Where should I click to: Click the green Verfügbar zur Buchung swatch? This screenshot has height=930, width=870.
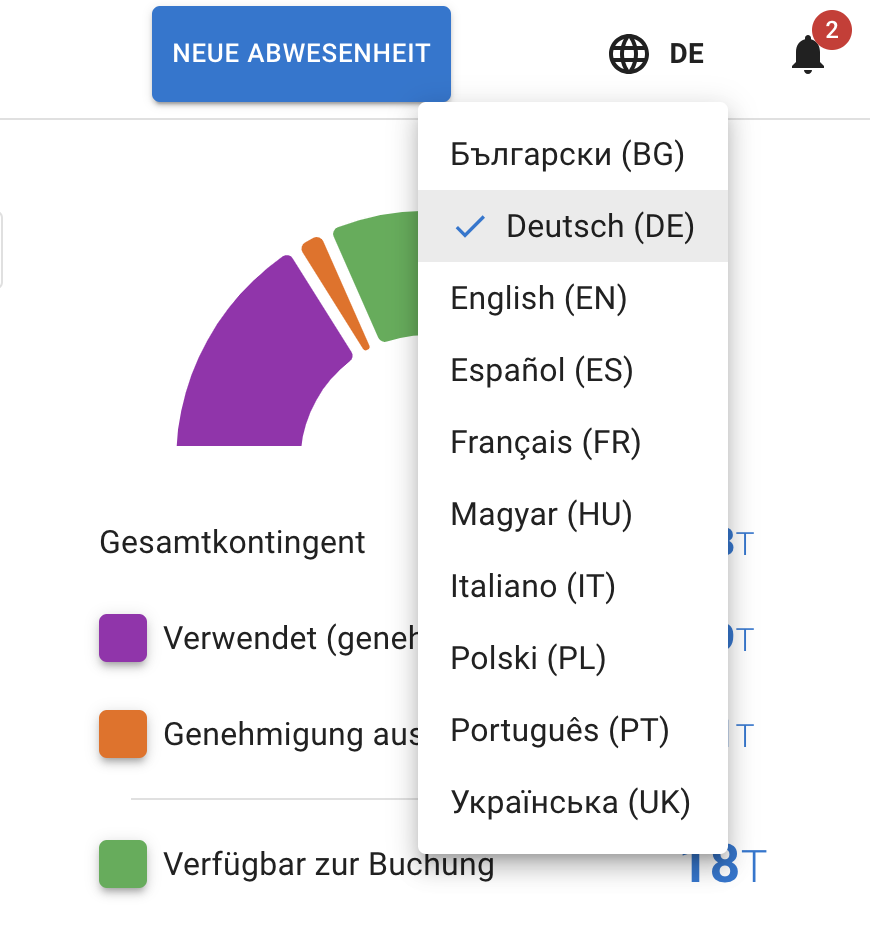coord(122,864)
